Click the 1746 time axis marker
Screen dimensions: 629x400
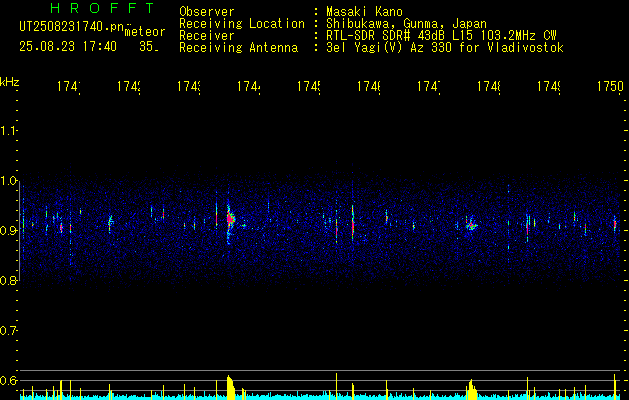369,87
